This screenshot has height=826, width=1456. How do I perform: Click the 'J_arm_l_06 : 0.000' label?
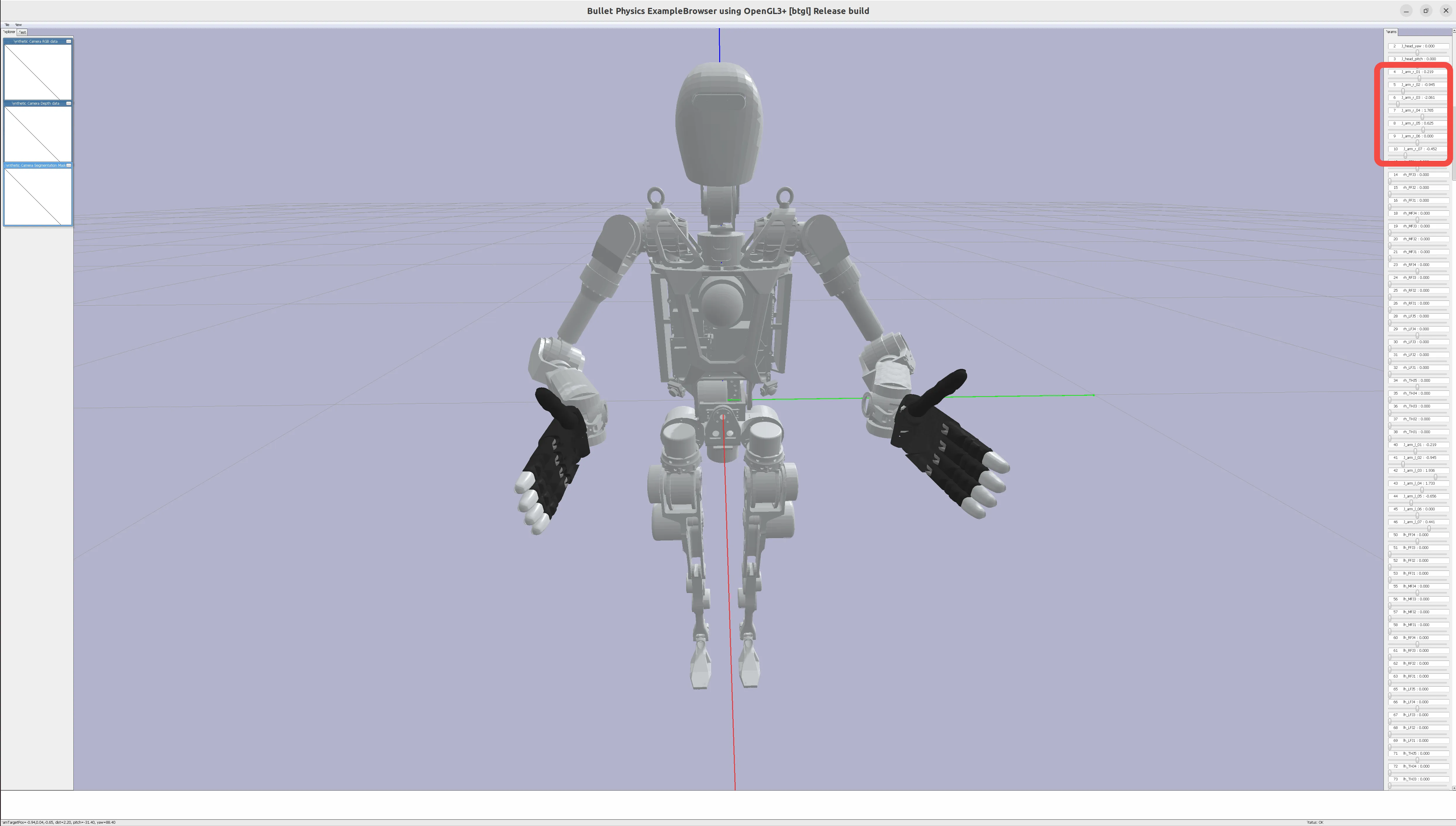[x=1420, y=509]
